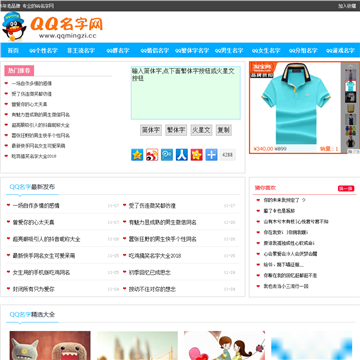The height and width of the screenshot is (360, 360).
Task: Click the 繁体字 convert button
Action: pyautogui.click(x=176, y=130)
